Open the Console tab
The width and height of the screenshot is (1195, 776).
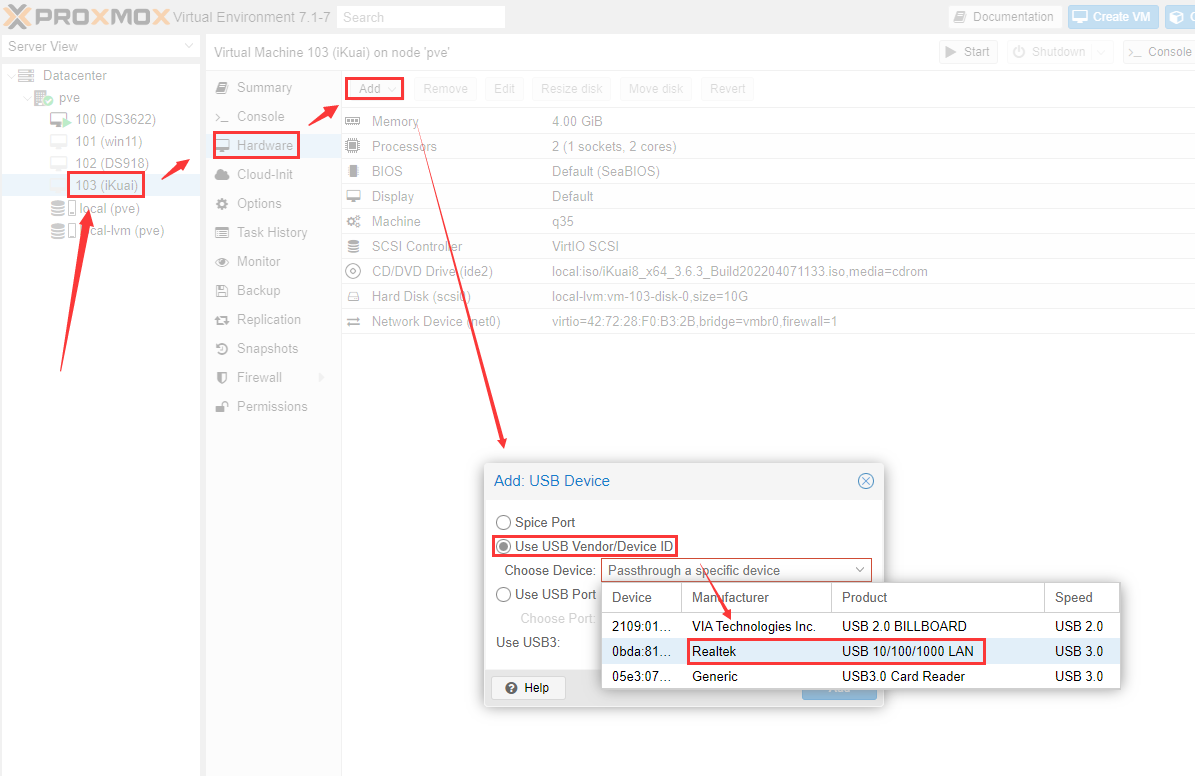273,117
